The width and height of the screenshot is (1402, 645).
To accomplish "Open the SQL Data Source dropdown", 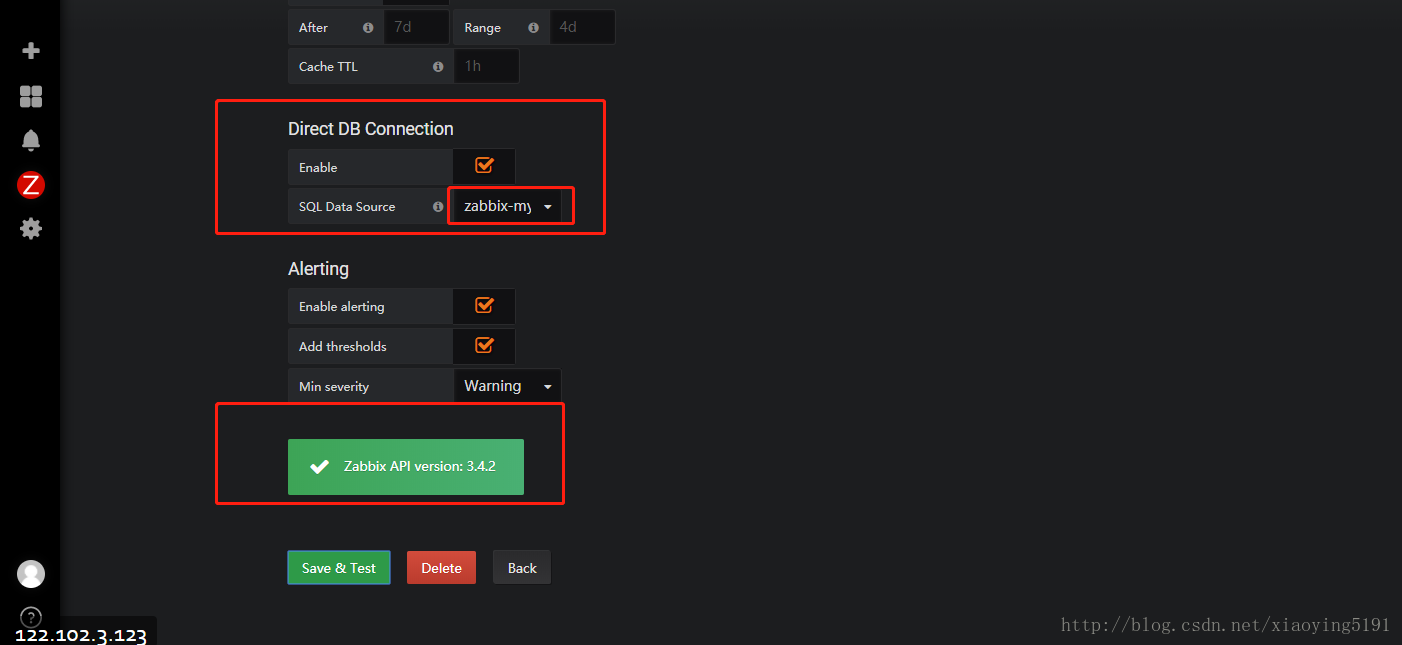I will tap(508, 206).
